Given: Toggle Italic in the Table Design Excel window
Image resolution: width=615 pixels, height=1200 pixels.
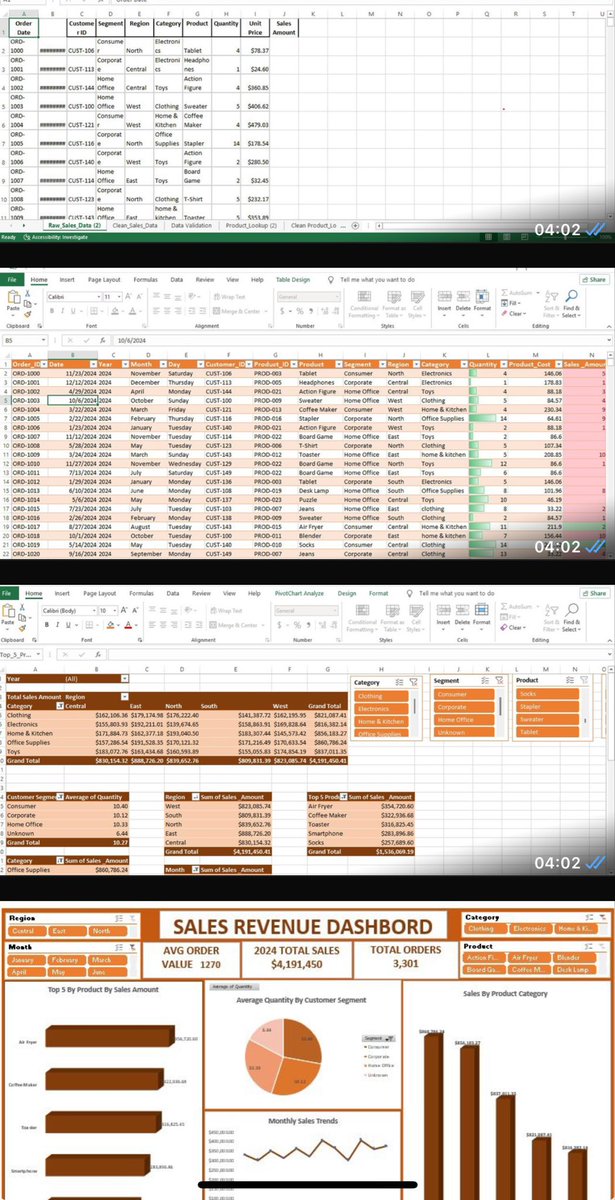Looking at the screenshot, I should point(62,311).
